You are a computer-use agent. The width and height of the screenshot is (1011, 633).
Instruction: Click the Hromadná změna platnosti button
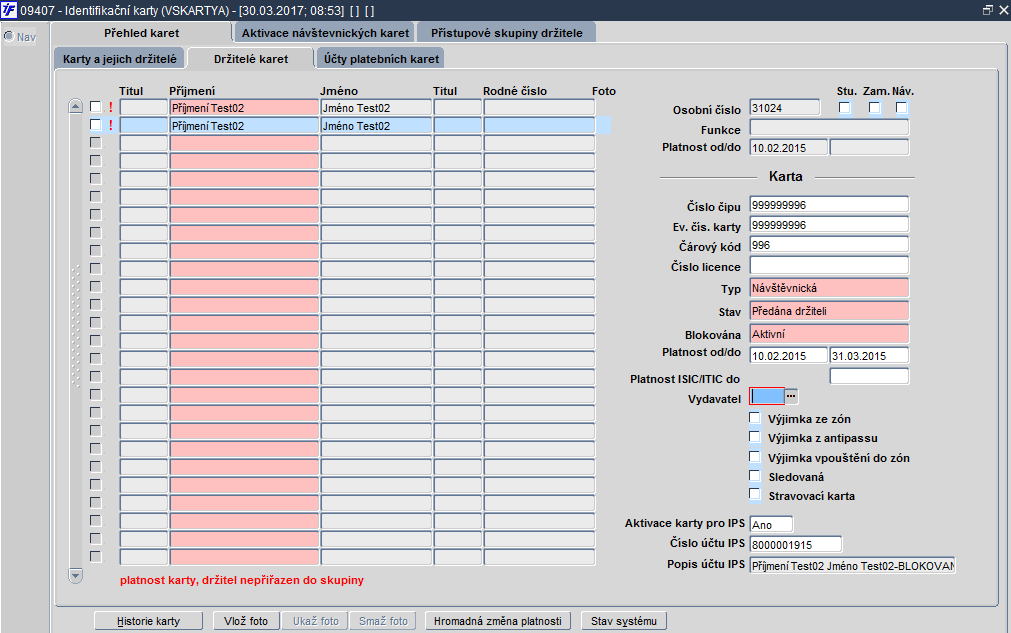coord(498,621)
